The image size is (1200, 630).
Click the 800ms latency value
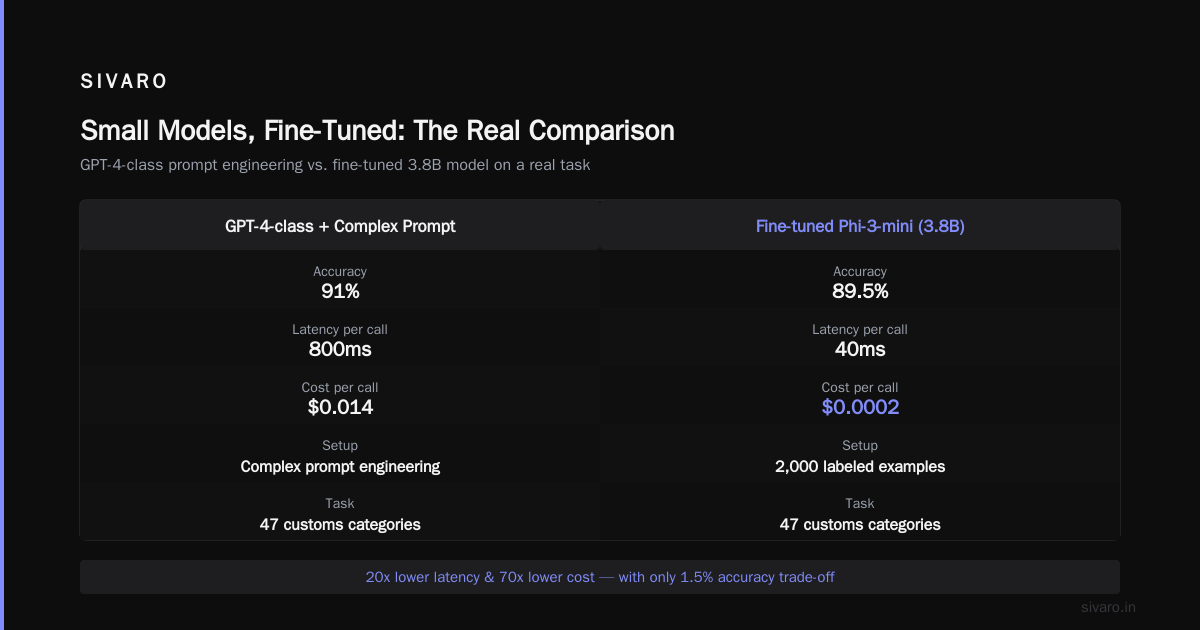340,350
